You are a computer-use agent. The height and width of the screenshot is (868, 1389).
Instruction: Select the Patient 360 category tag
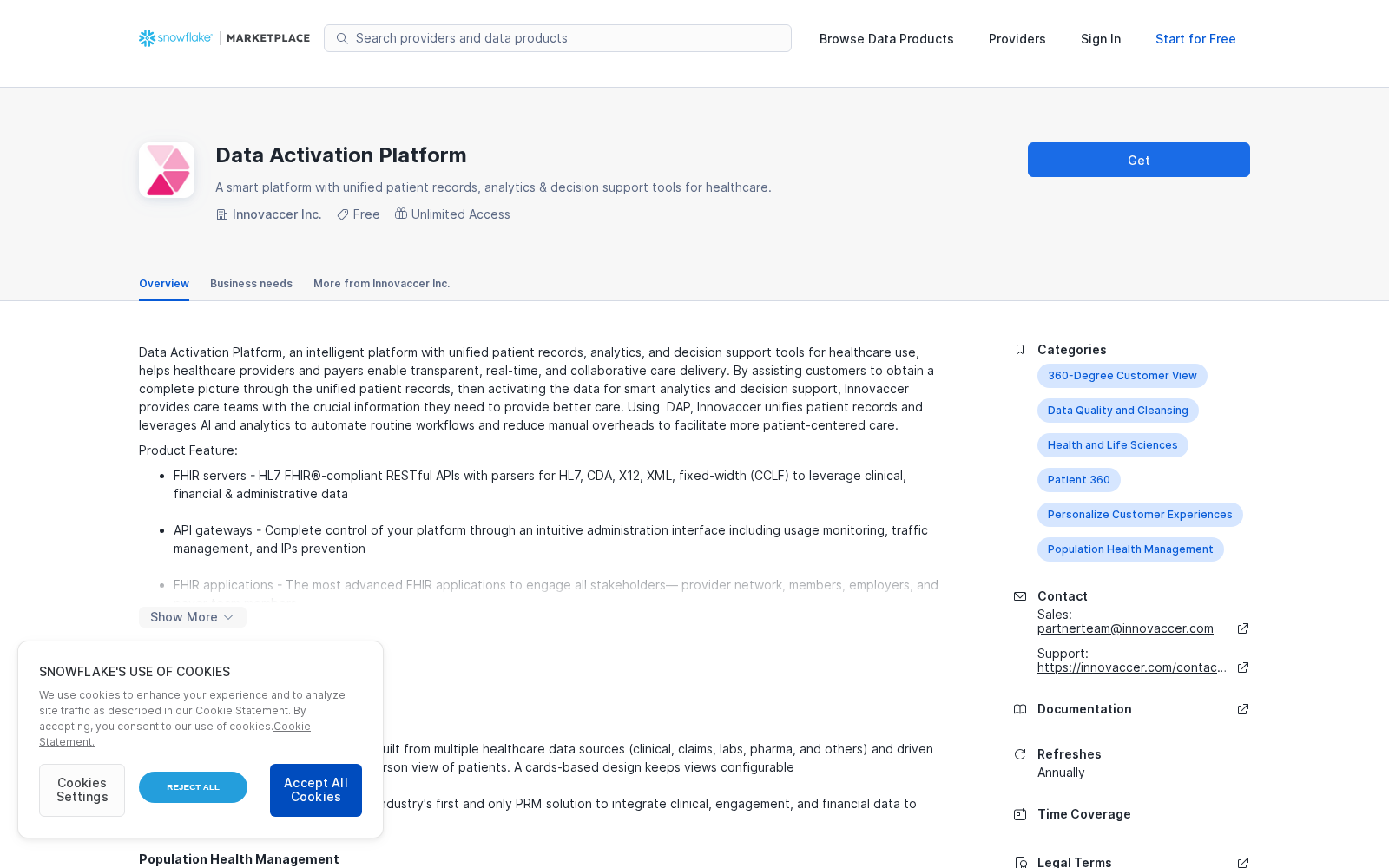(1079, 480)
